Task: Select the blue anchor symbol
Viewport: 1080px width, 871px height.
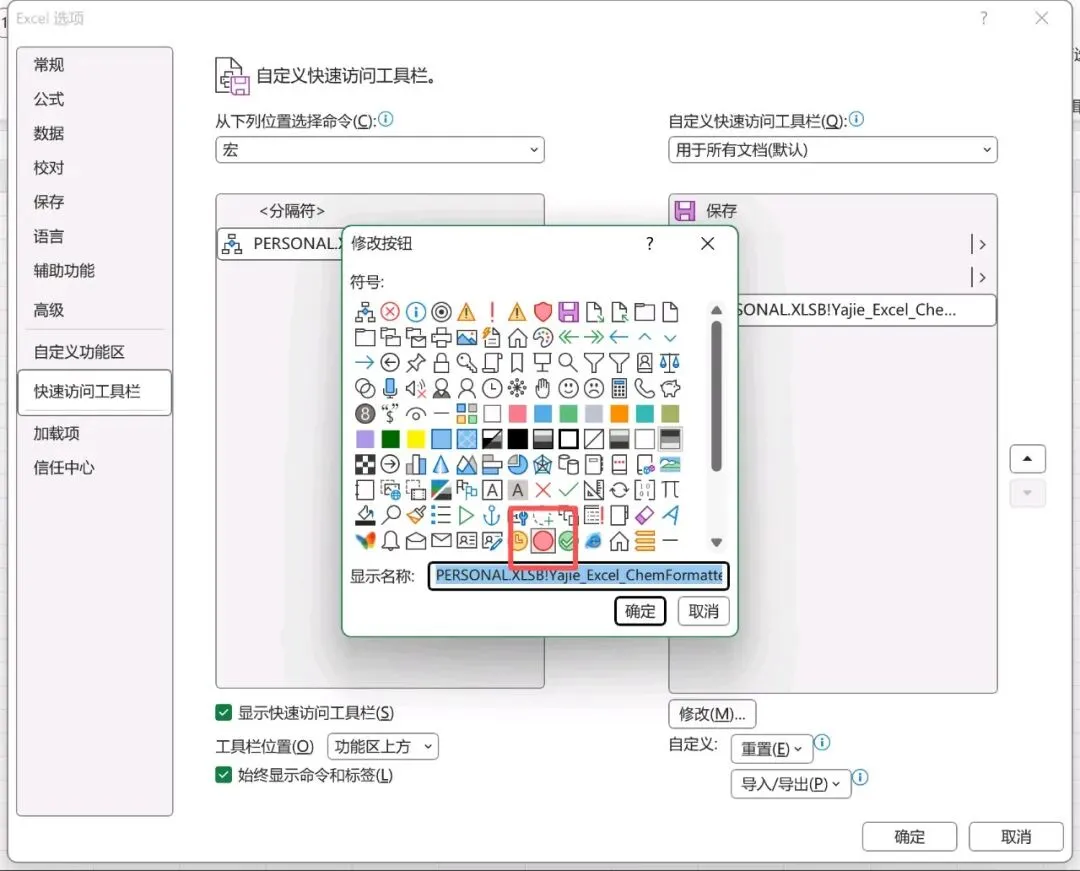Action: click(492, 515)
